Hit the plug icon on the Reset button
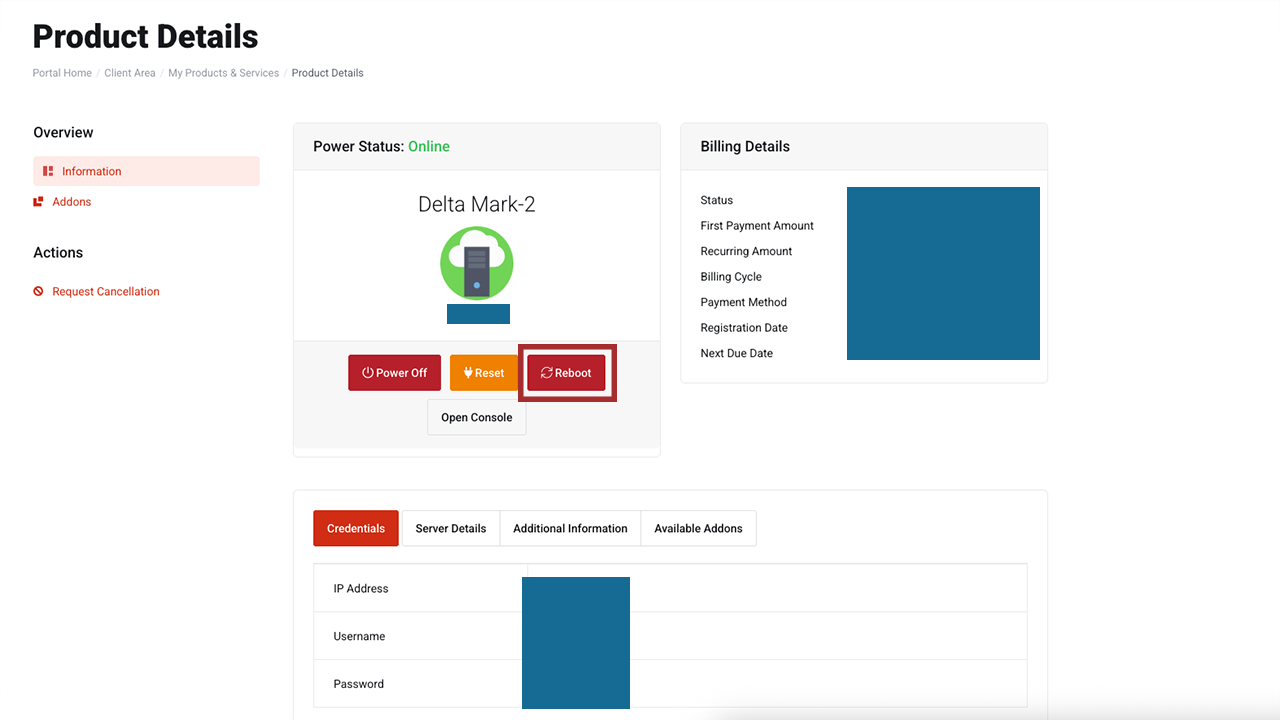This screenshot has height=720, width=1280. click(467, 373)
